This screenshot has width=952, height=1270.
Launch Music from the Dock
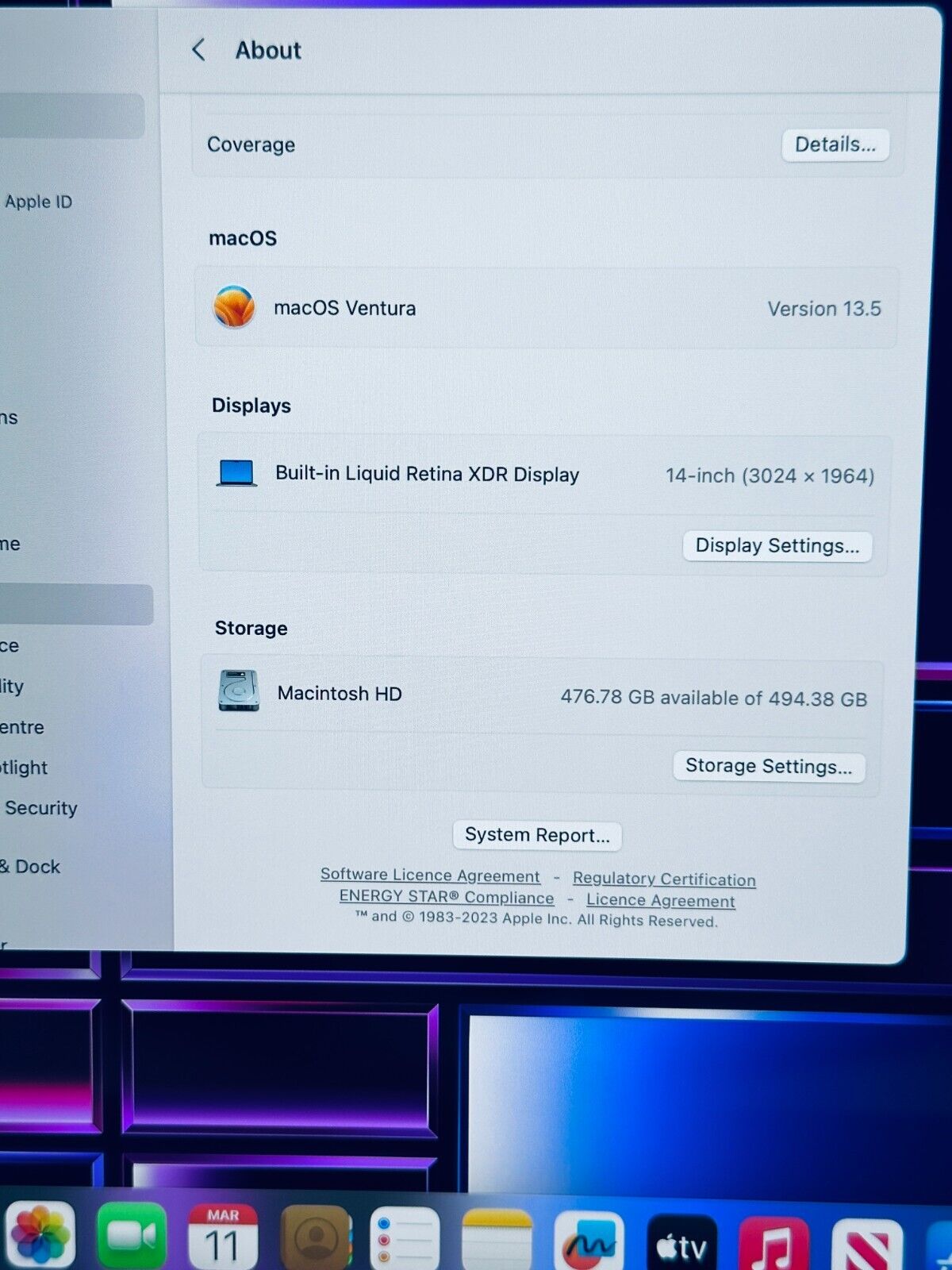774,1244
